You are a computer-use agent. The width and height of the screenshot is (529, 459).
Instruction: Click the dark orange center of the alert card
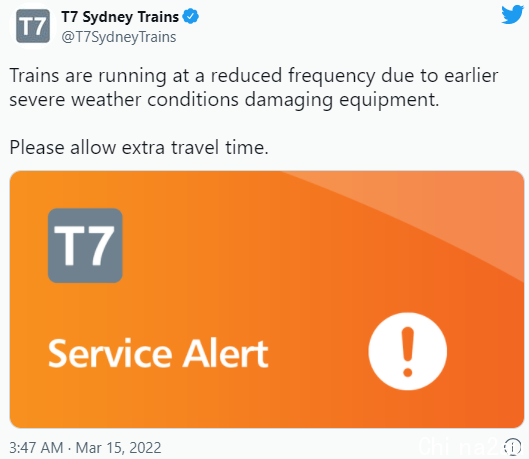pos(267,299)
